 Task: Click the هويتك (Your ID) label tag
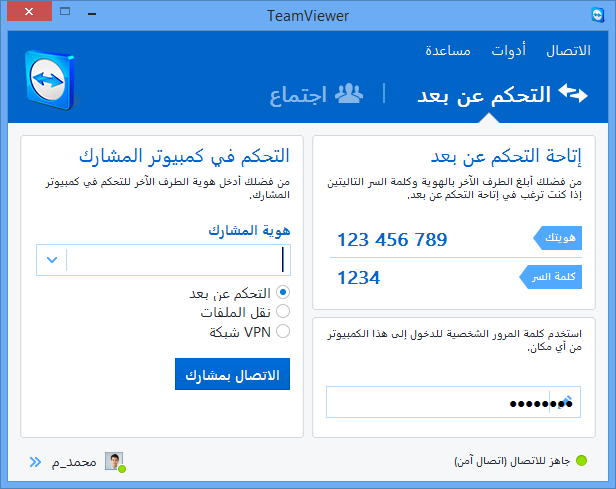(x=557, y=238)
